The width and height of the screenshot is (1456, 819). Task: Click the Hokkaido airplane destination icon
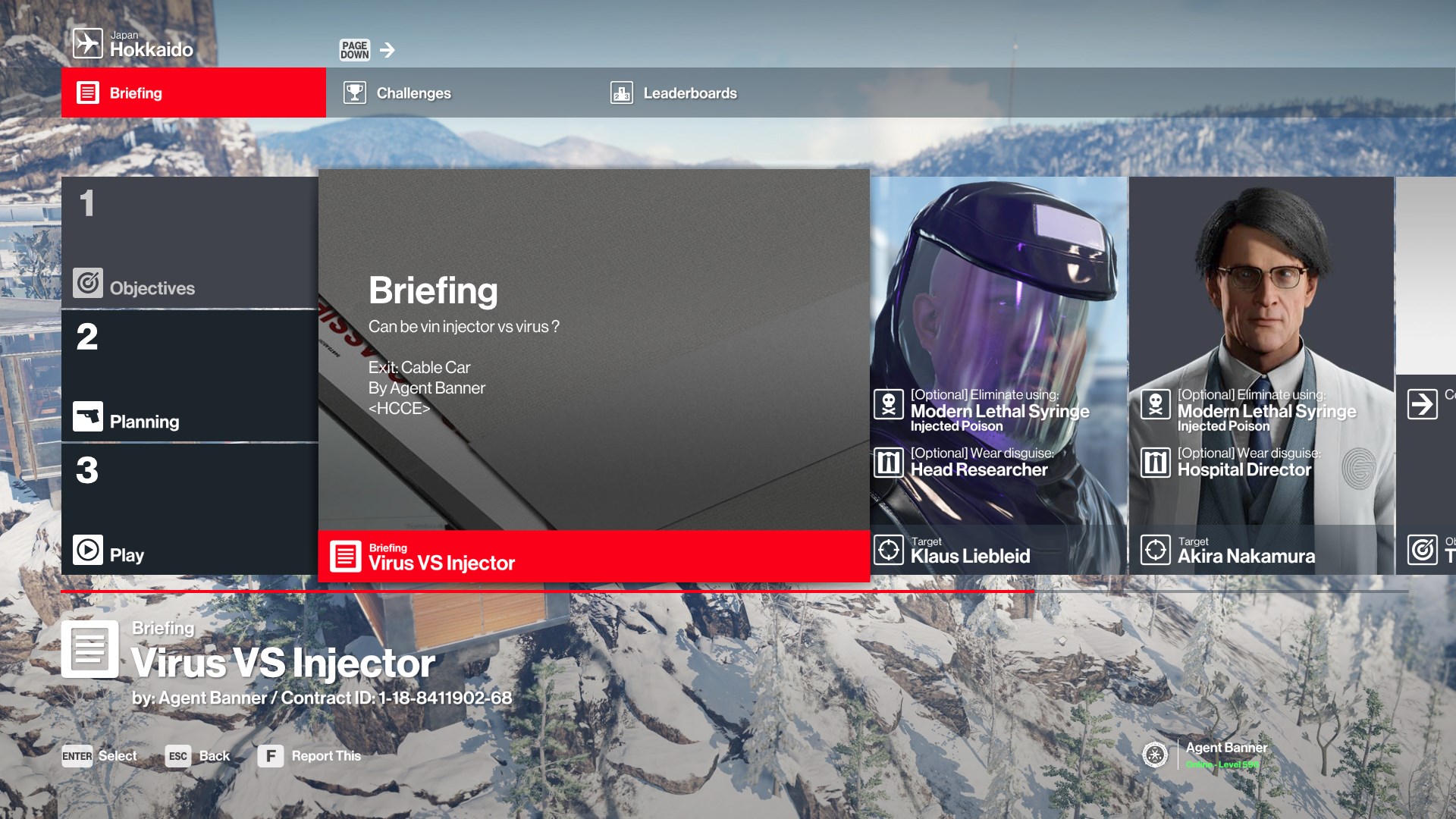tap(88, 44)
